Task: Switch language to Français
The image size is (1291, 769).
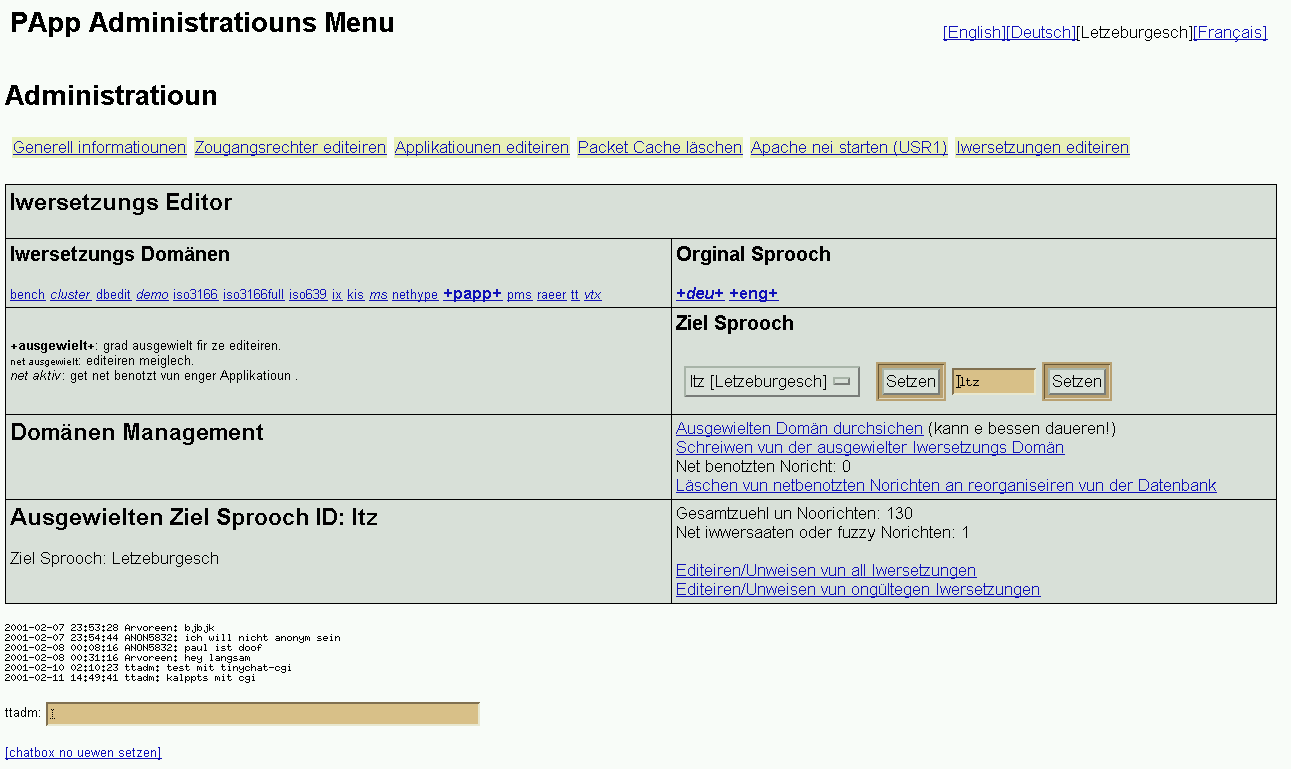Action: [x=1230, y=33]
